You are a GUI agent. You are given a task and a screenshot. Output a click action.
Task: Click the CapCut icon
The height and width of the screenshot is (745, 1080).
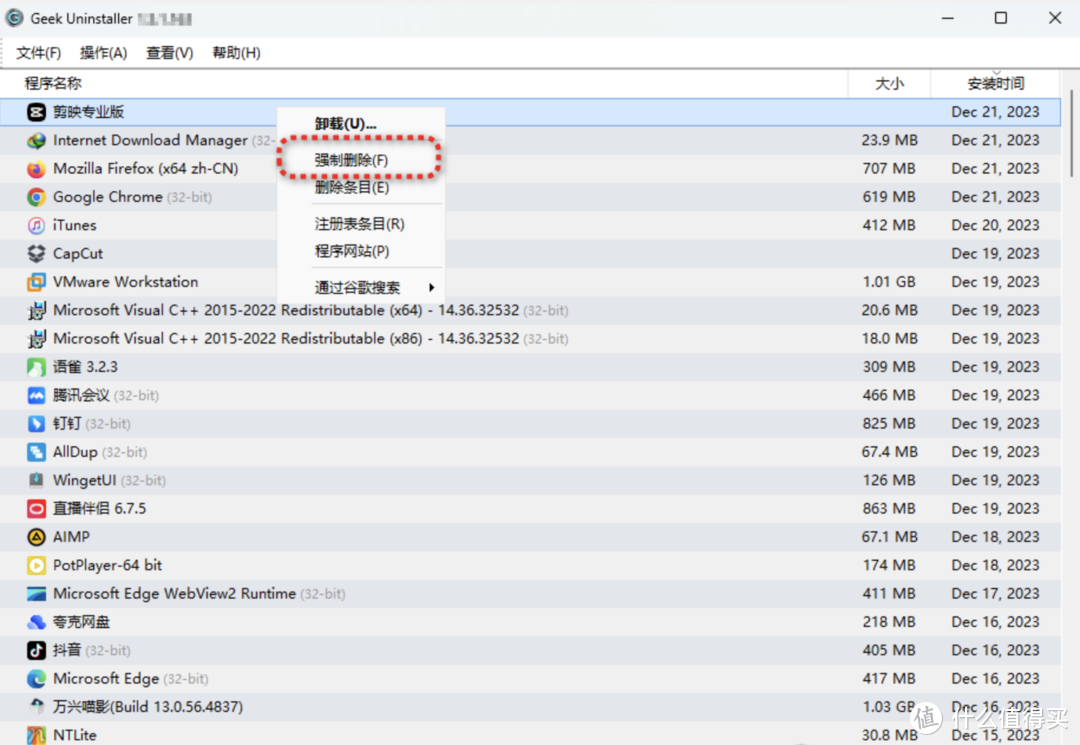tap(37, 253)
